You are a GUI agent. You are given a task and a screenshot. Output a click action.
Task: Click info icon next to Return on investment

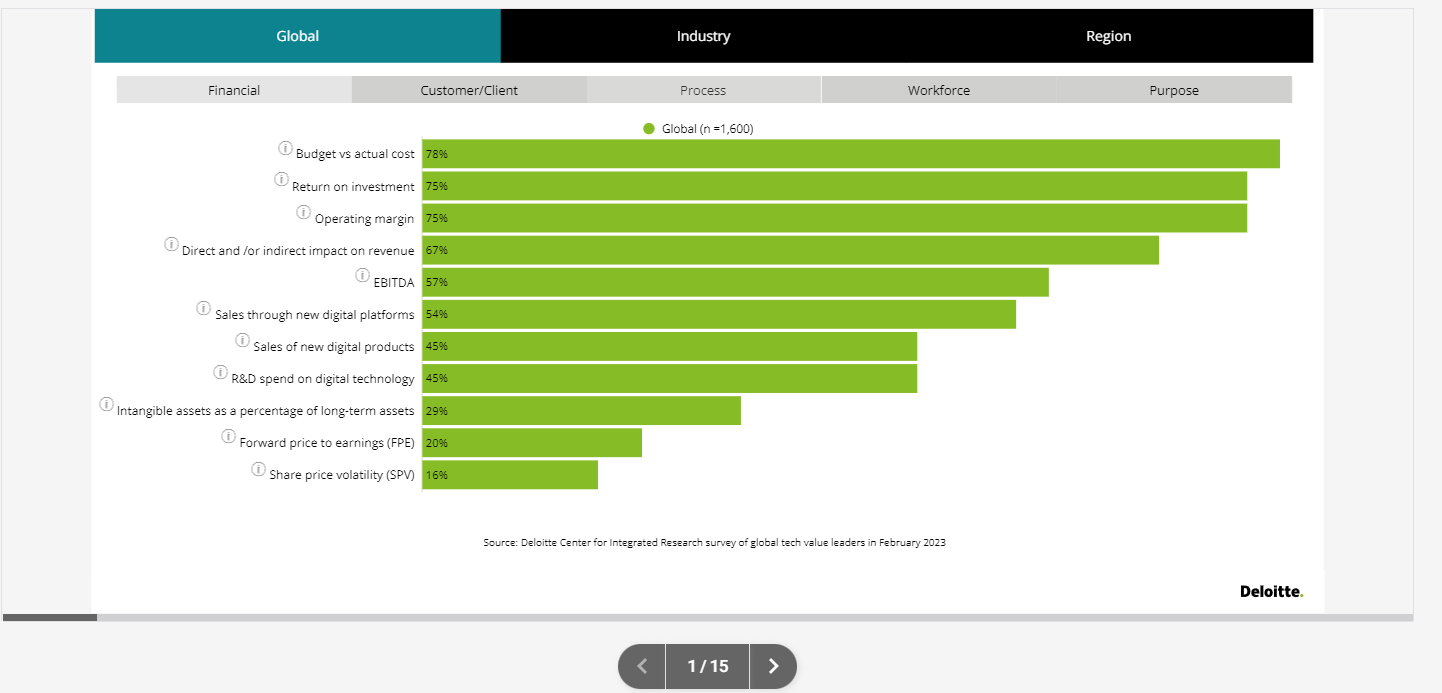281,180
